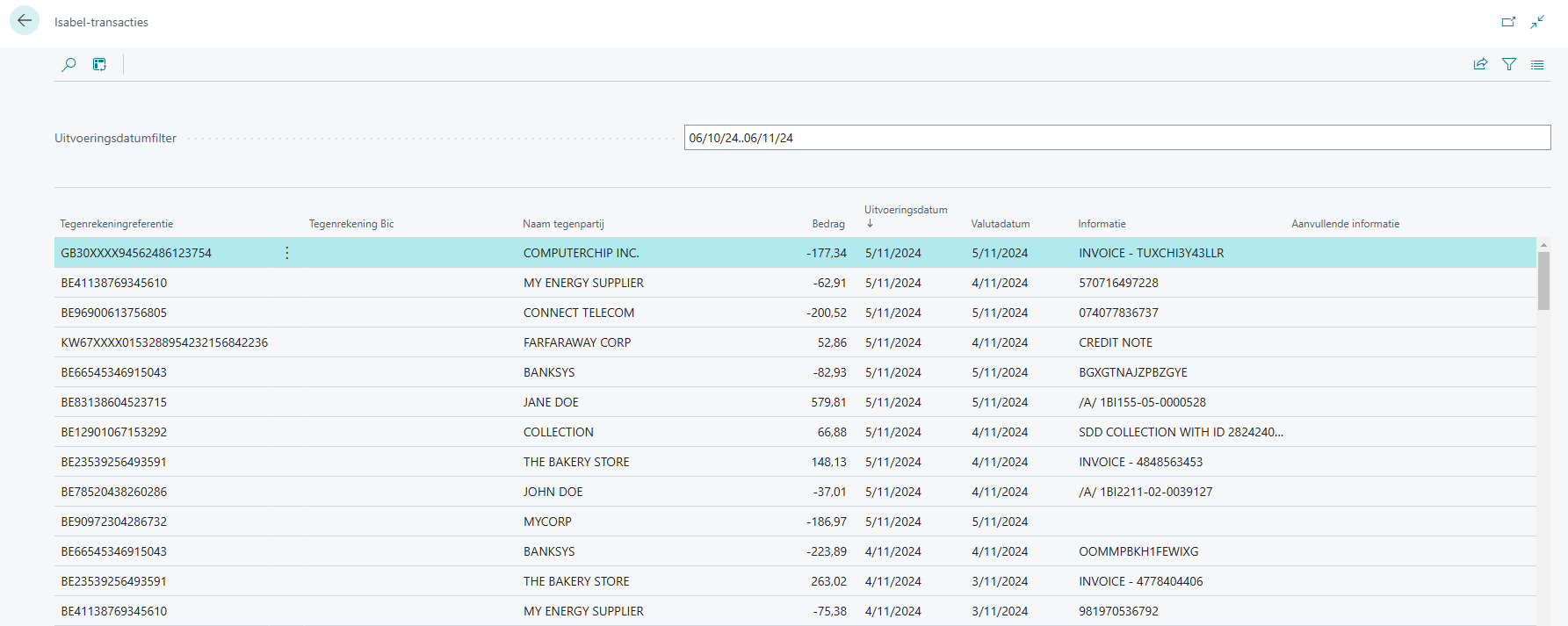The width and height of the screenshot is (1568, 626).
Task: Click the JANE DOE counterparty cell
Action: pyautogui.click(x=551, y=402)
